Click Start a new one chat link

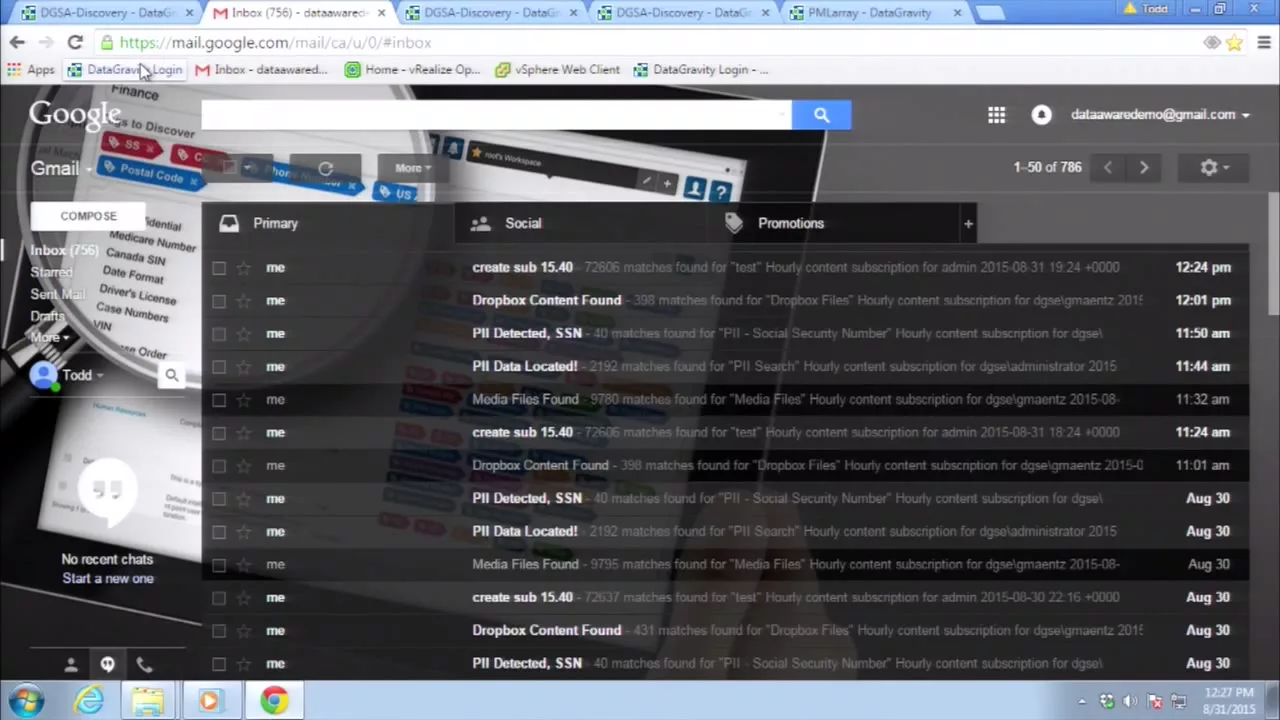pos(108,579)
